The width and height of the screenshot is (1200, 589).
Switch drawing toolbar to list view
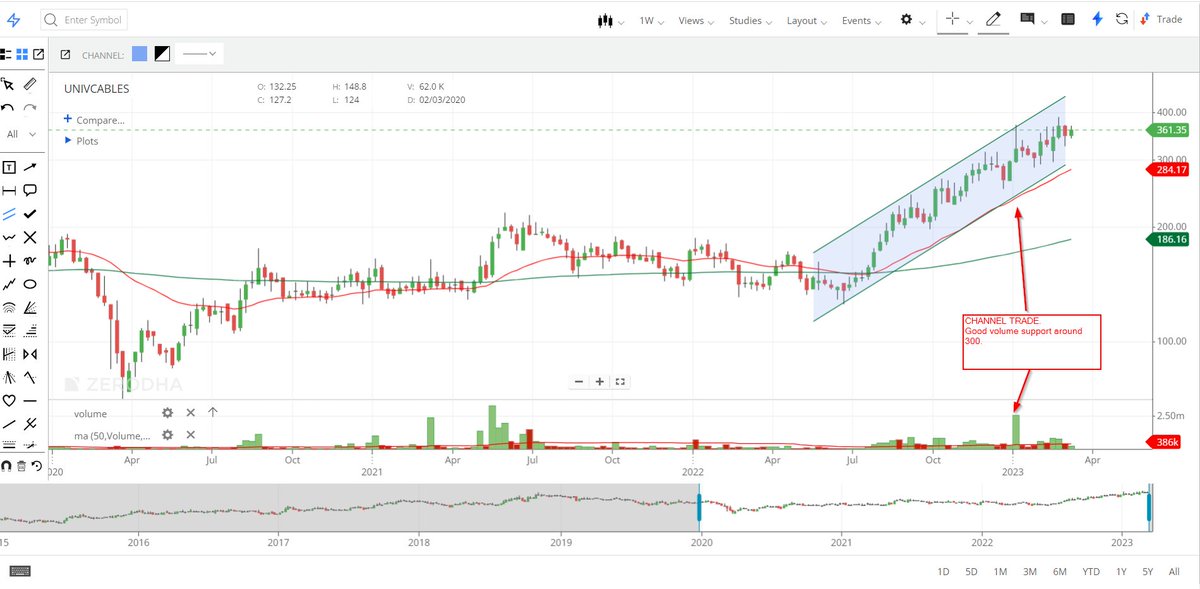point(6,54)
